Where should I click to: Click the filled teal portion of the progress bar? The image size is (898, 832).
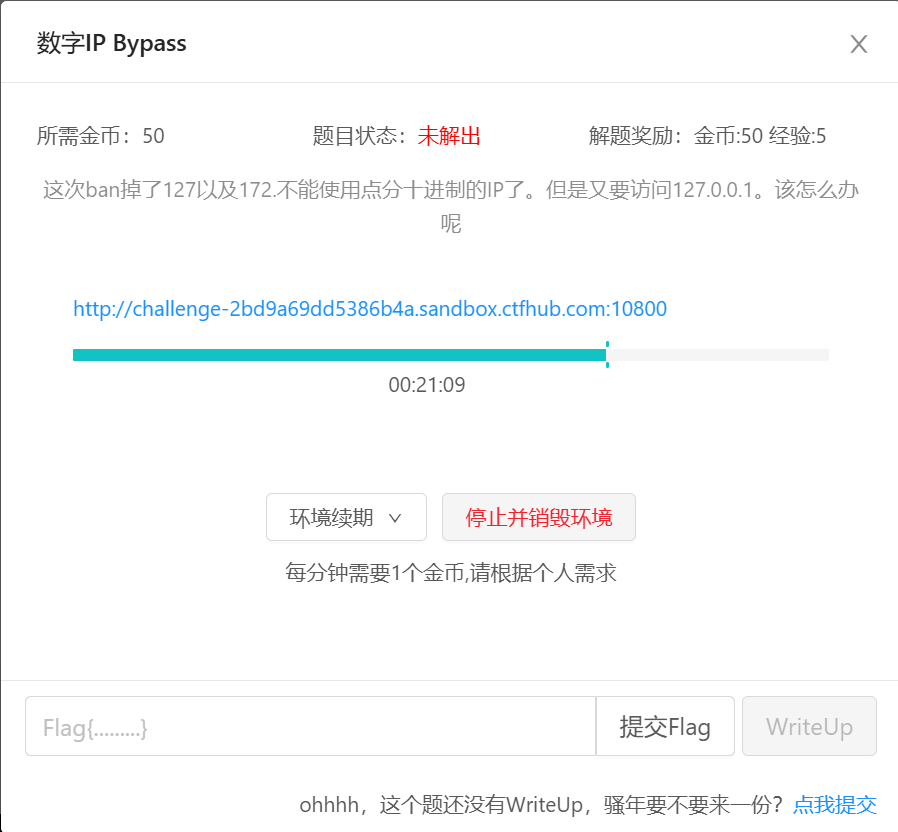338,355
